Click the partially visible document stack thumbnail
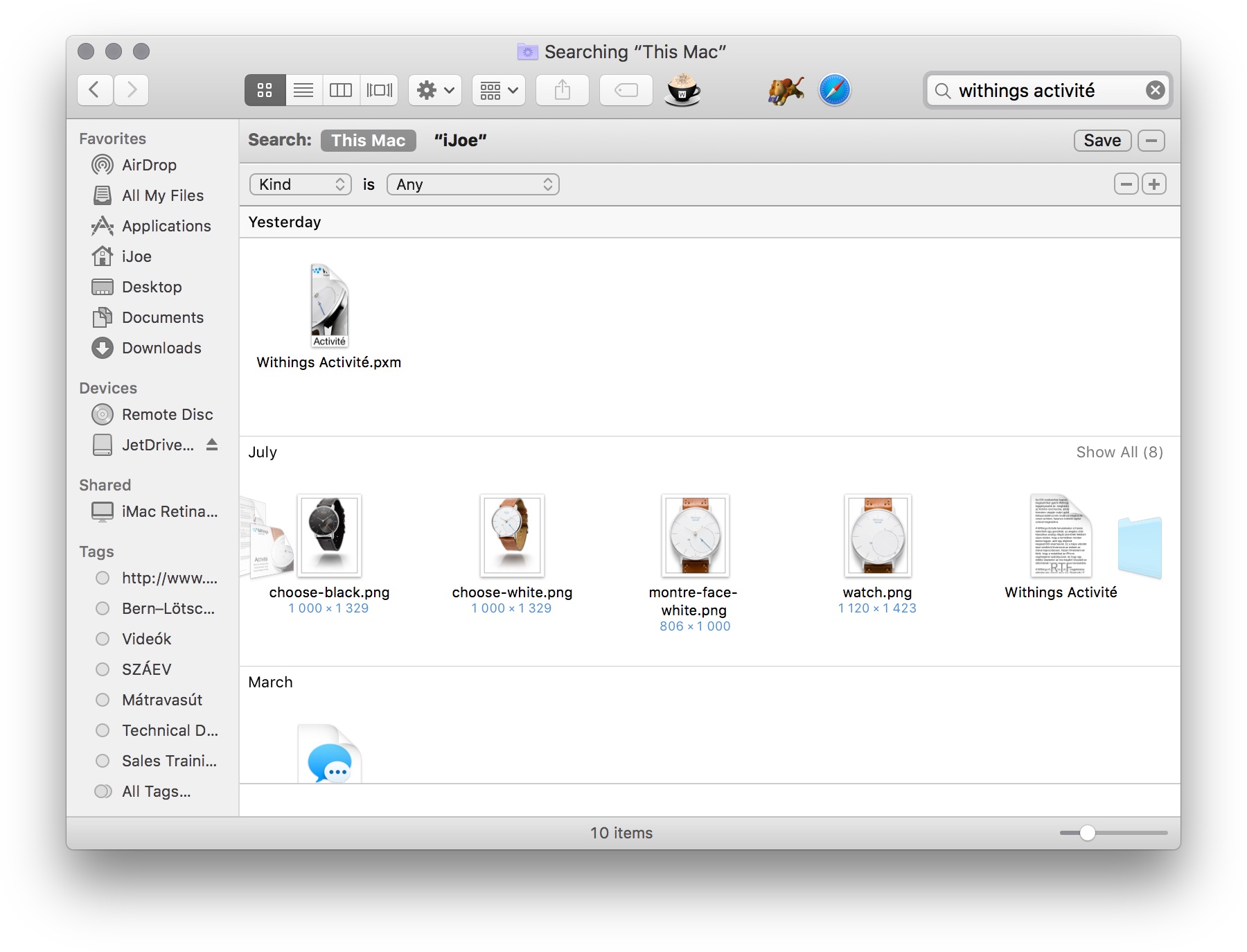Viewport: 1247px width, 952px height. pos(267,538)
